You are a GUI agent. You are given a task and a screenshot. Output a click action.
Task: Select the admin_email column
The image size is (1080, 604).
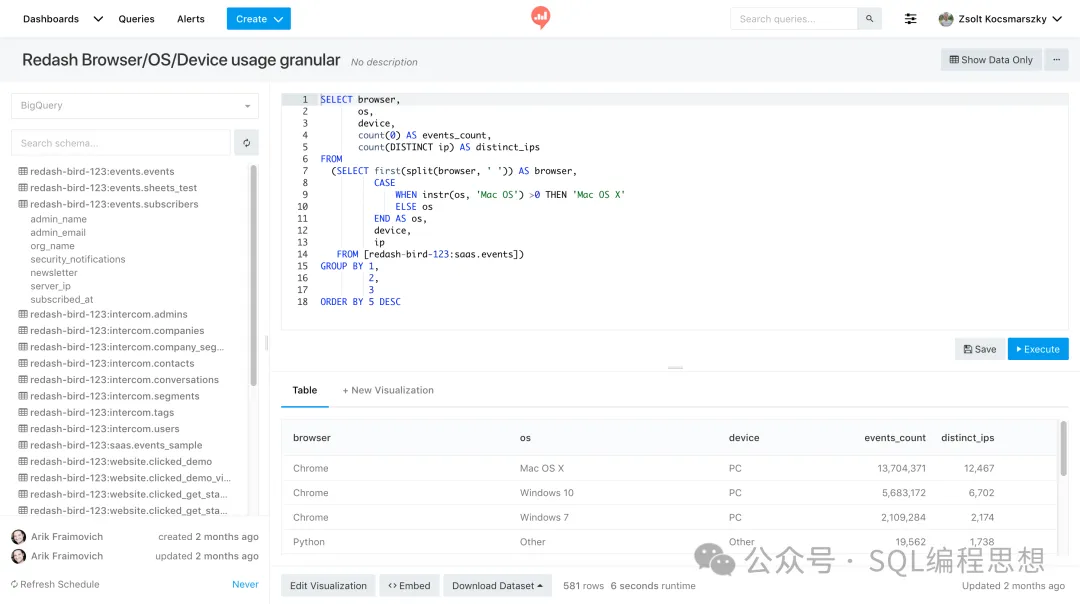pyautogui.click(x=58, y=232)
